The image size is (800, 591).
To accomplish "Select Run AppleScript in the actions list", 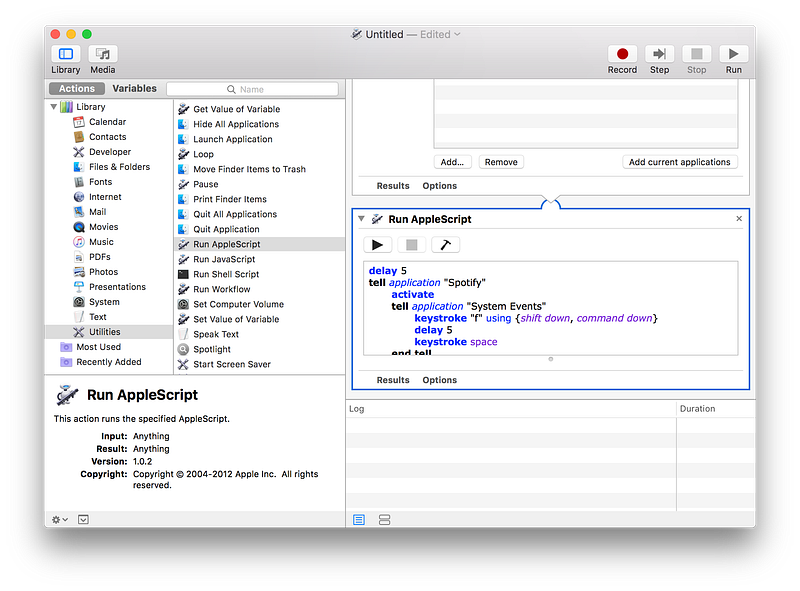I will pyautogui.click(x=260, y=244).
